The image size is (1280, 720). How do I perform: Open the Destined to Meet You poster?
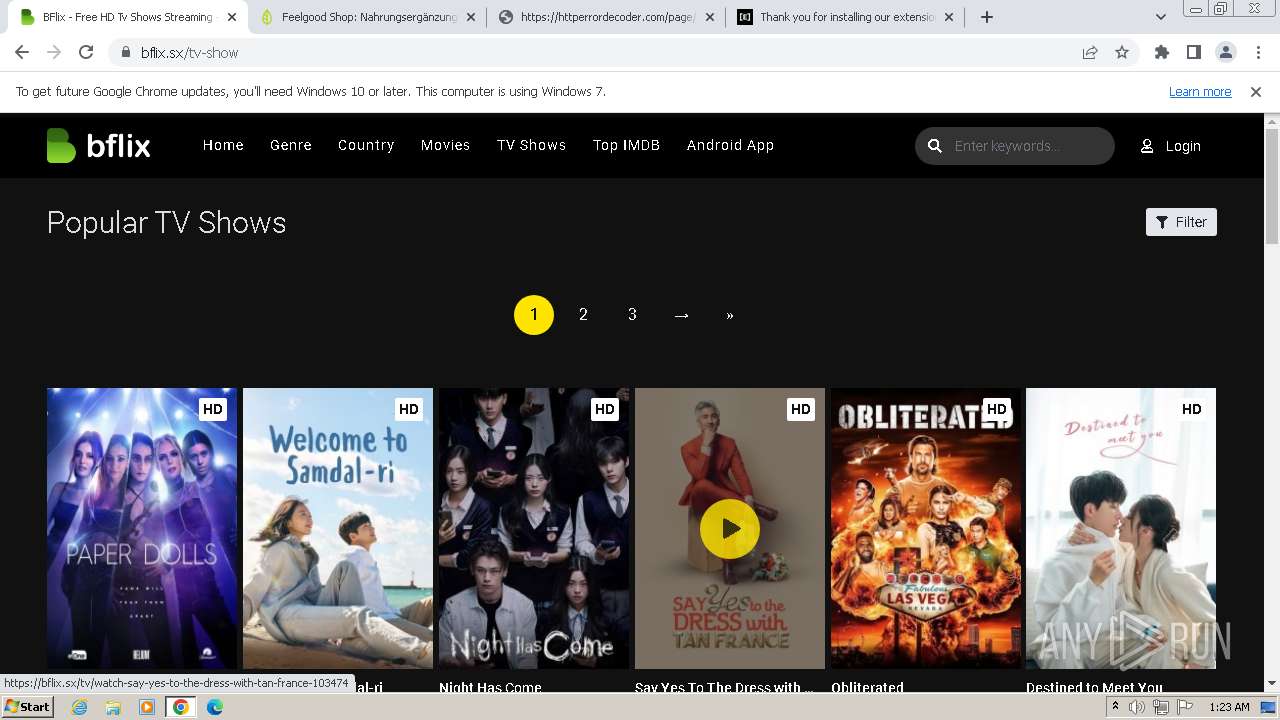[x=1121, y=528]
